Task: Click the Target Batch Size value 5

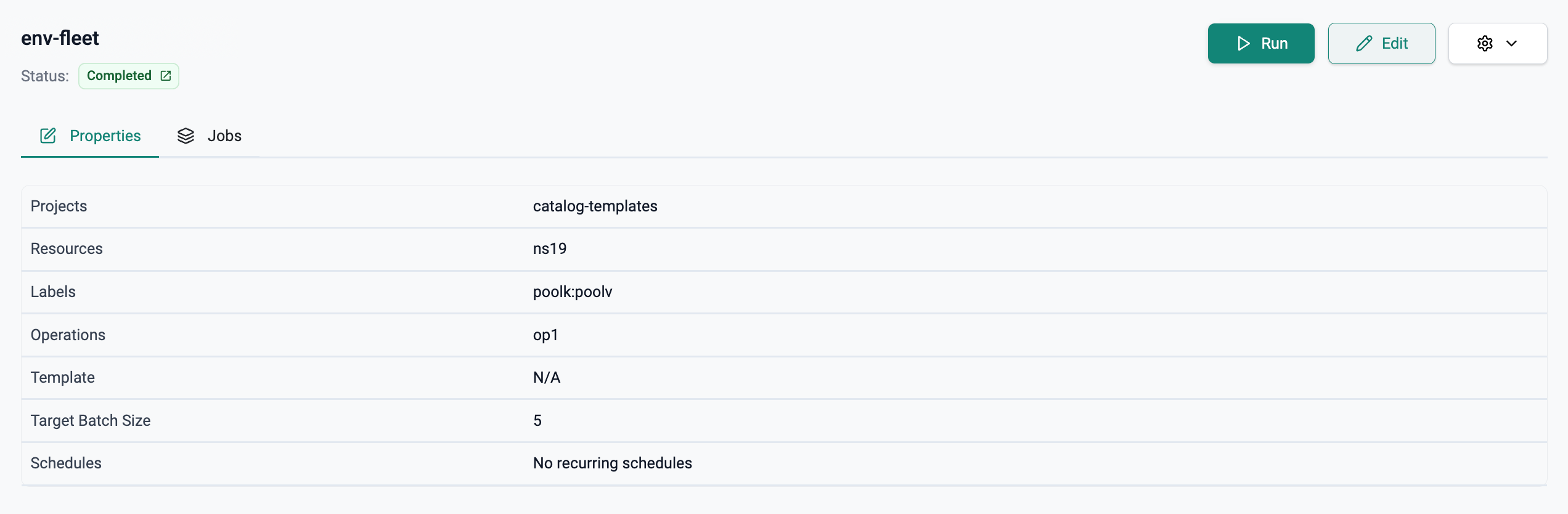Action: (537, 420)
